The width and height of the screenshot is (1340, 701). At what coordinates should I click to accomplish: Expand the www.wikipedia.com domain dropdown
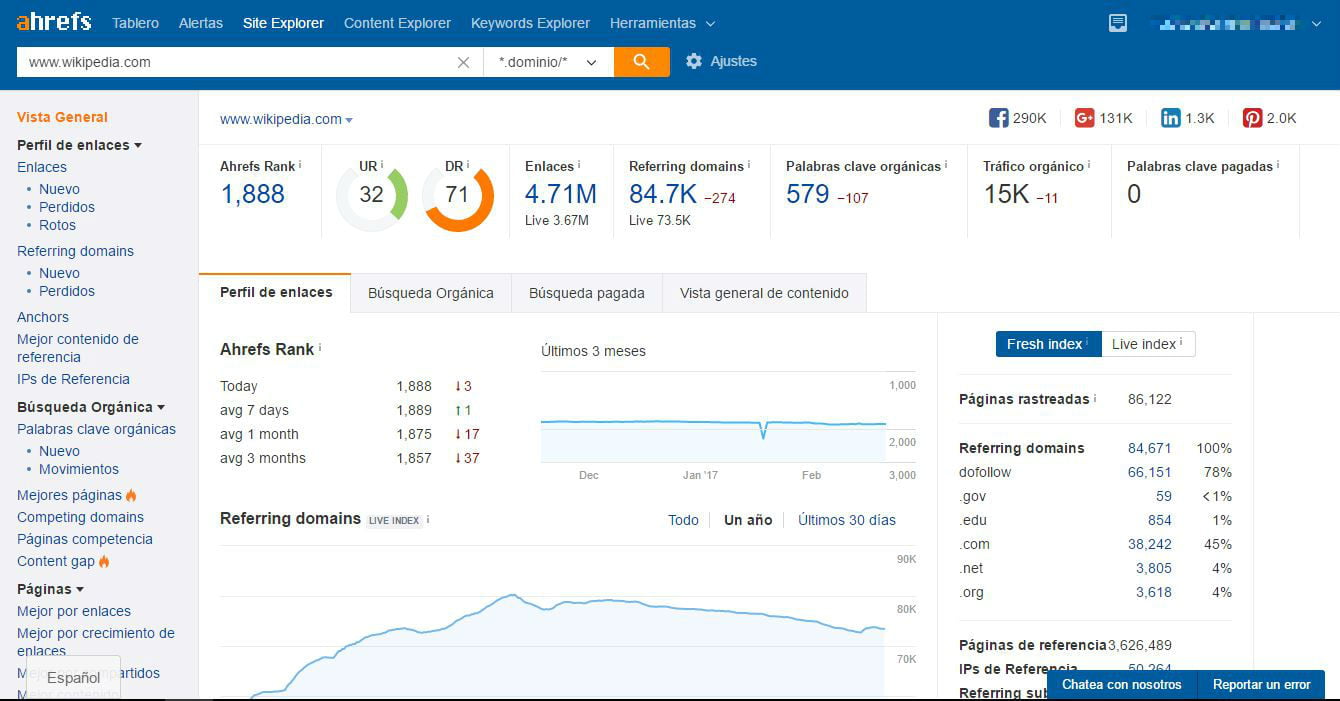pyautogui.click(x=286, y=119)
